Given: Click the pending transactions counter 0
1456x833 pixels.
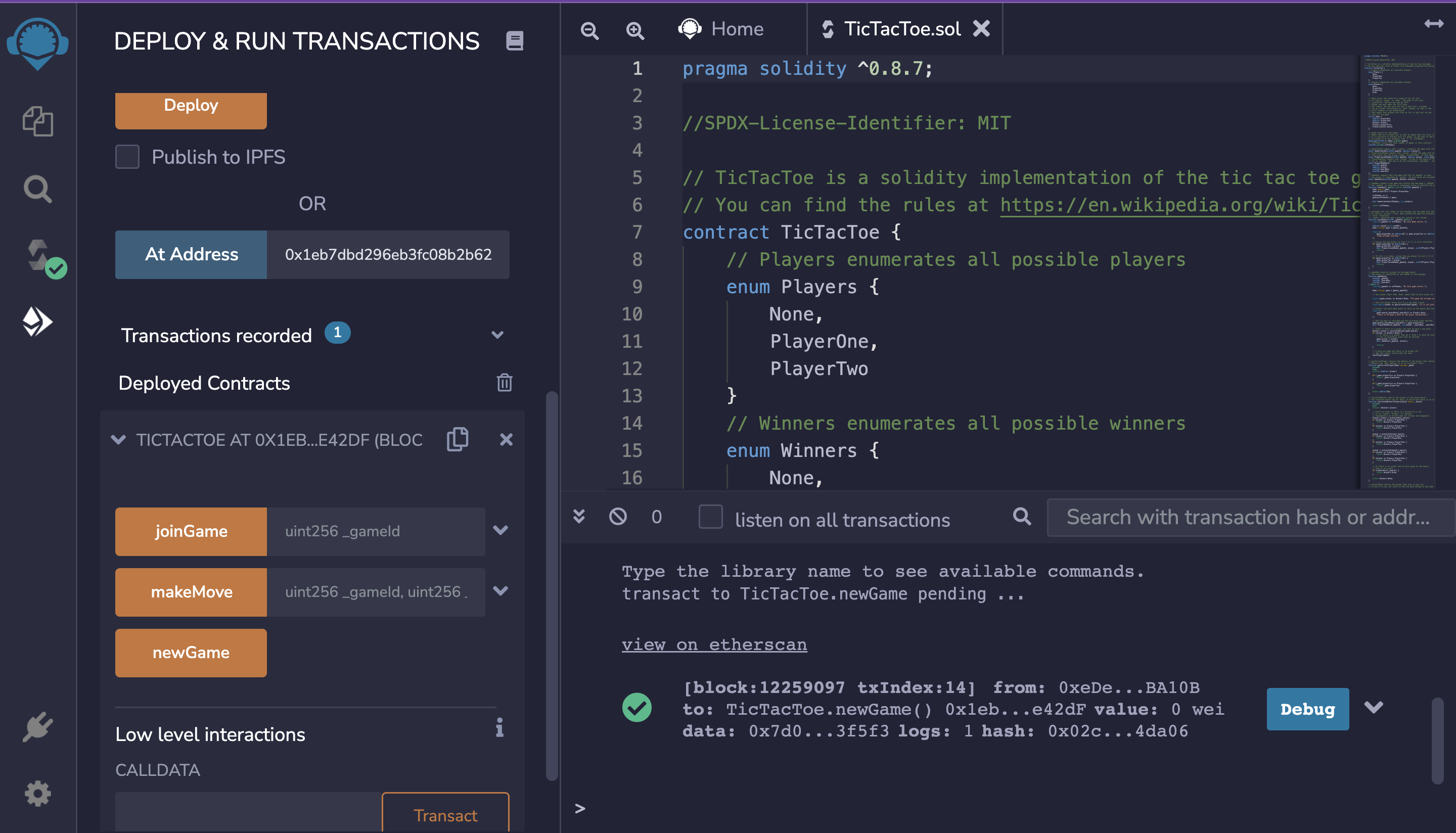Looking at the screenshot, I should coord(656,517).
